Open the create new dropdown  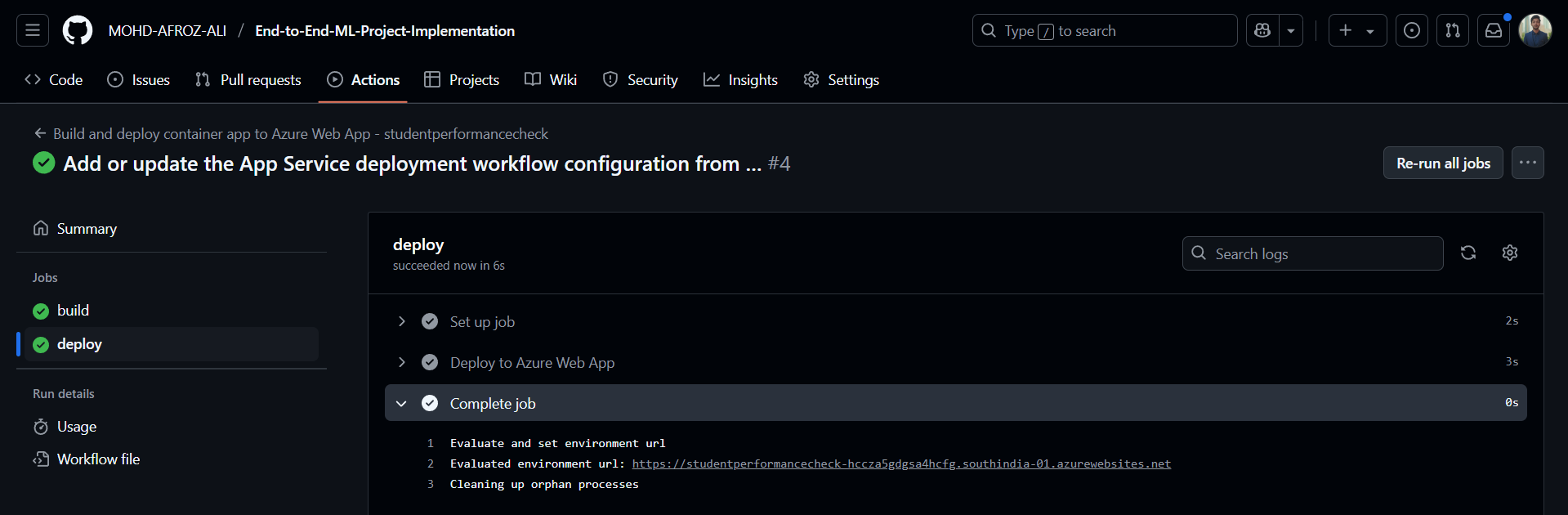[1356, 31]
